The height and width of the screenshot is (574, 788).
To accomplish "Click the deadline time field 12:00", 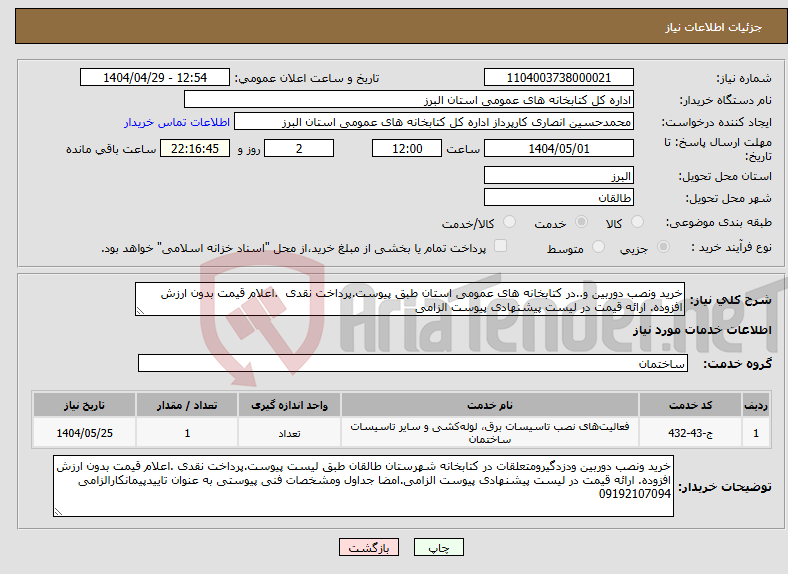I will click(x=407, y=149).
